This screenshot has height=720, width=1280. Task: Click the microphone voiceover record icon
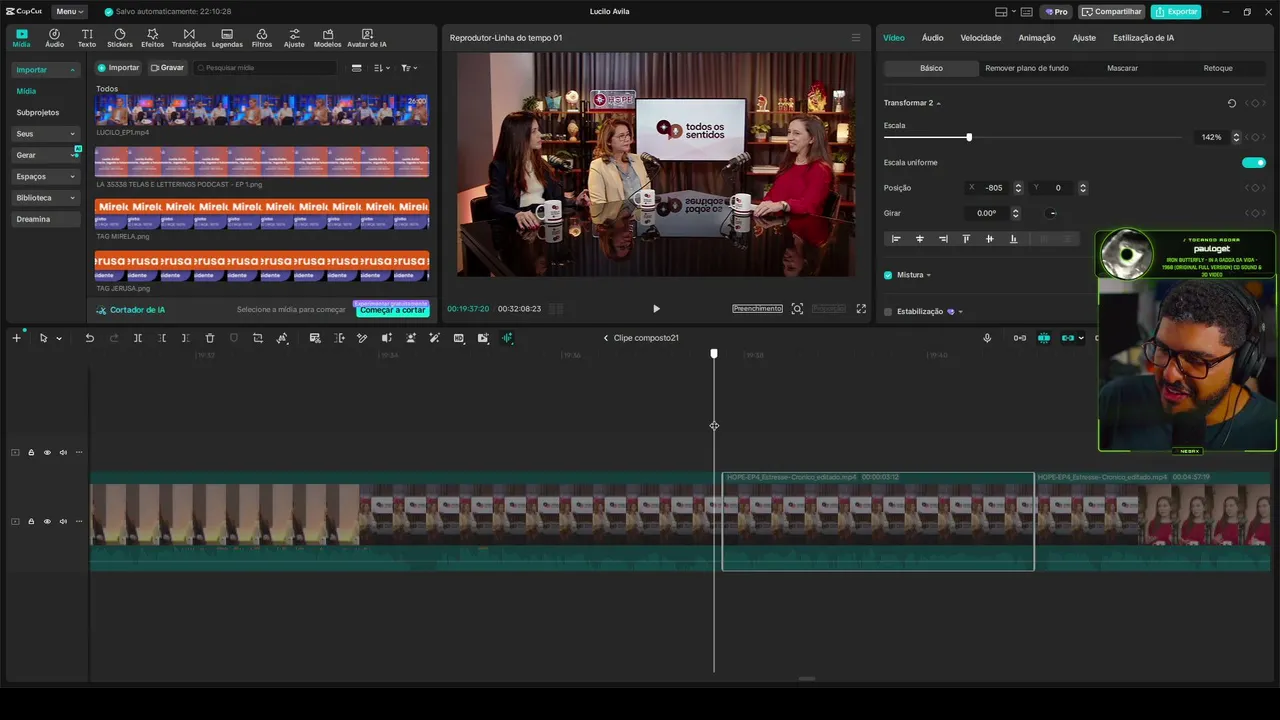987,338
